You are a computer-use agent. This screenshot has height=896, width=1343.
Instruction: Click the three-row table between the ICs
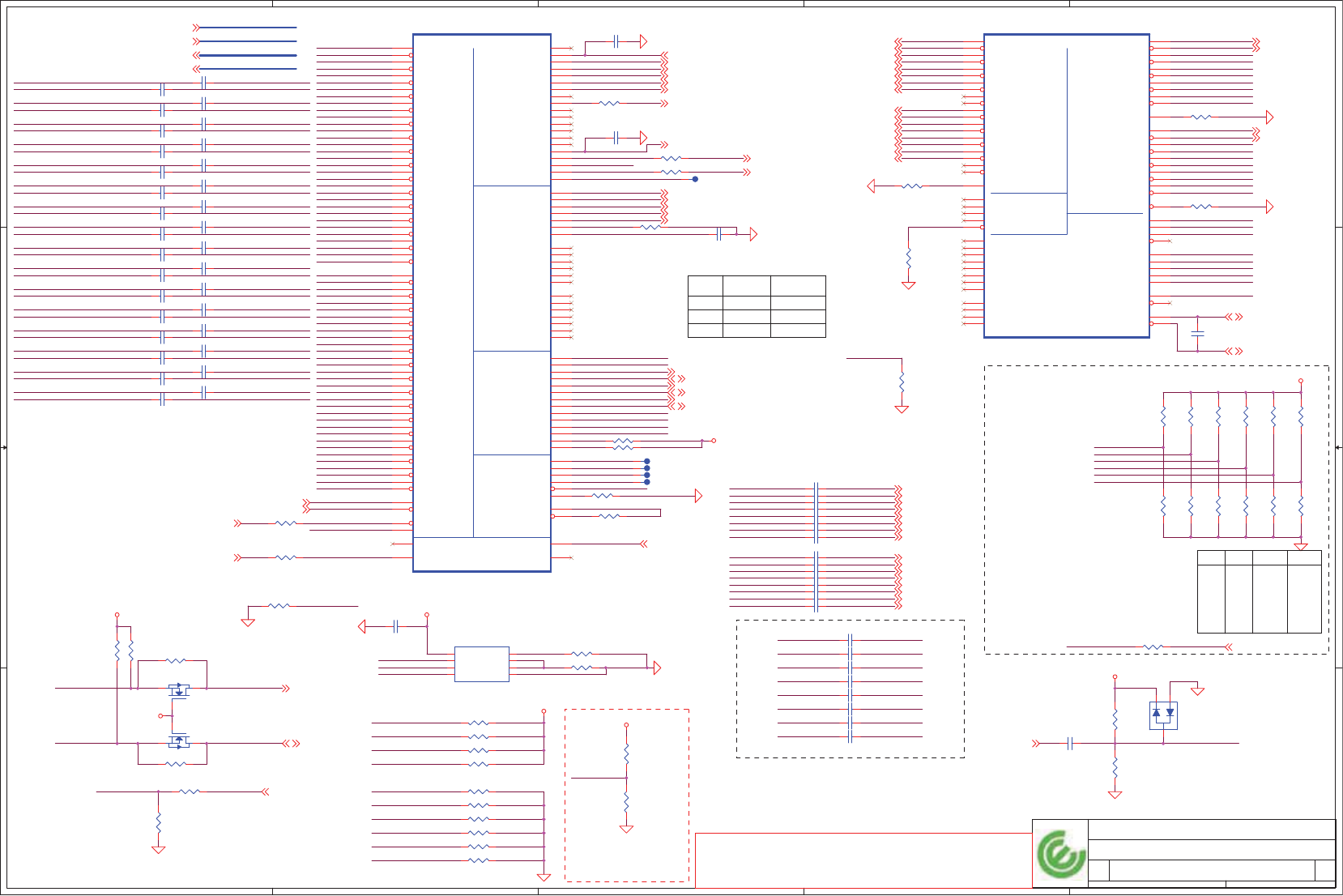pyautogui.click(x=757, y=306)
